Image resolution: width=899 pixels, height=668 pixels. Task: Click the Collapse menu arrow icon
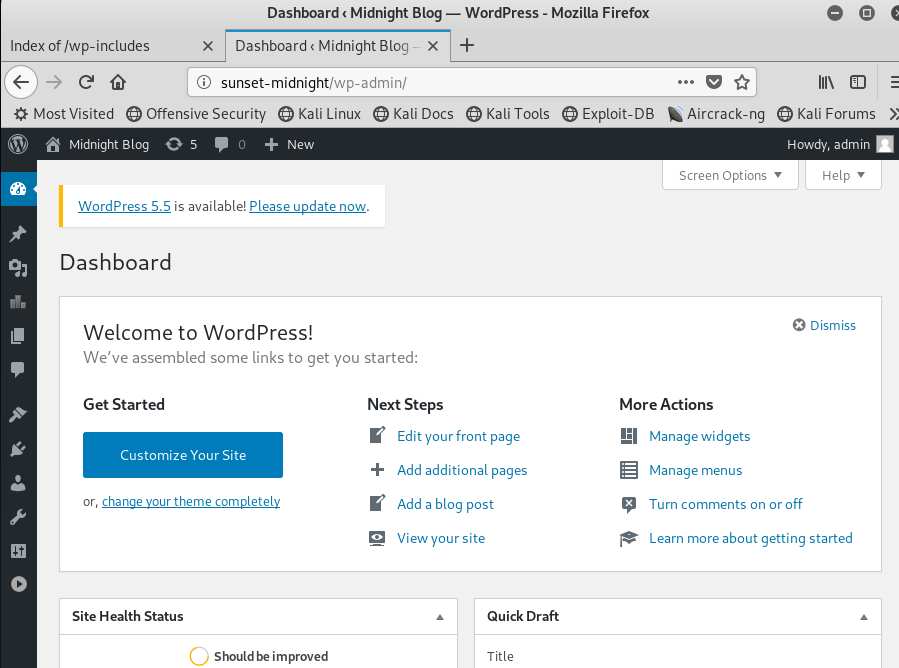click(18, 584)
